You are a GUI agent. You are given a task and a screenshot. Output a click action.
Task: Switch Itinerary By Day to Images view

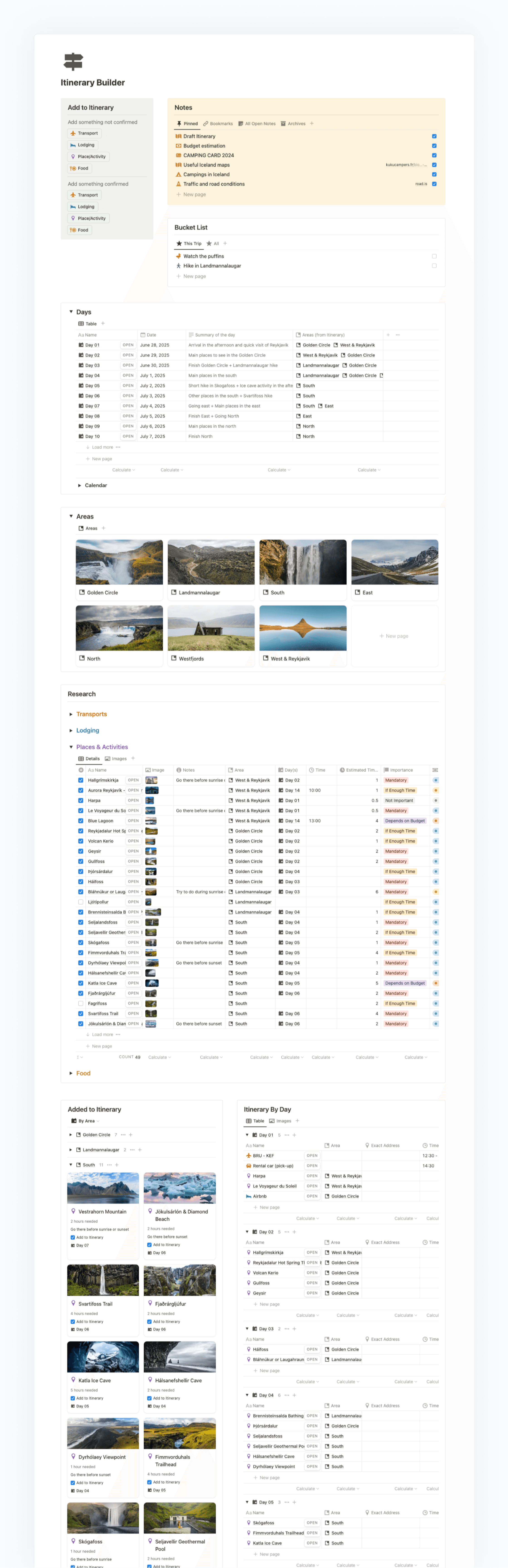point(280,1121)
